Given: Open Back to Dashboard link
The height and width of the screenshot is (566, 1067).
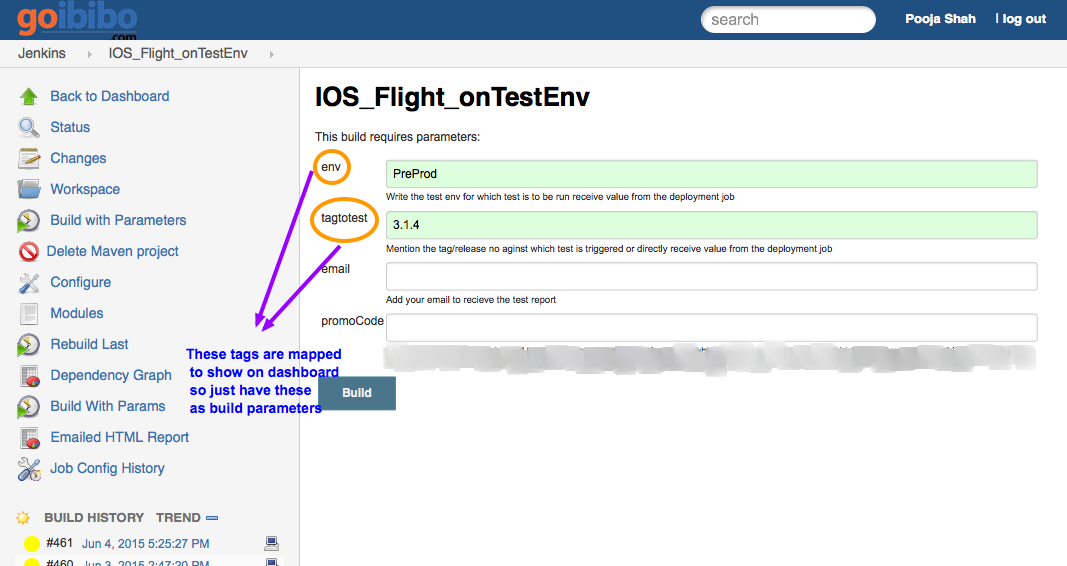Looking at the screenshot, I should 110,96.
